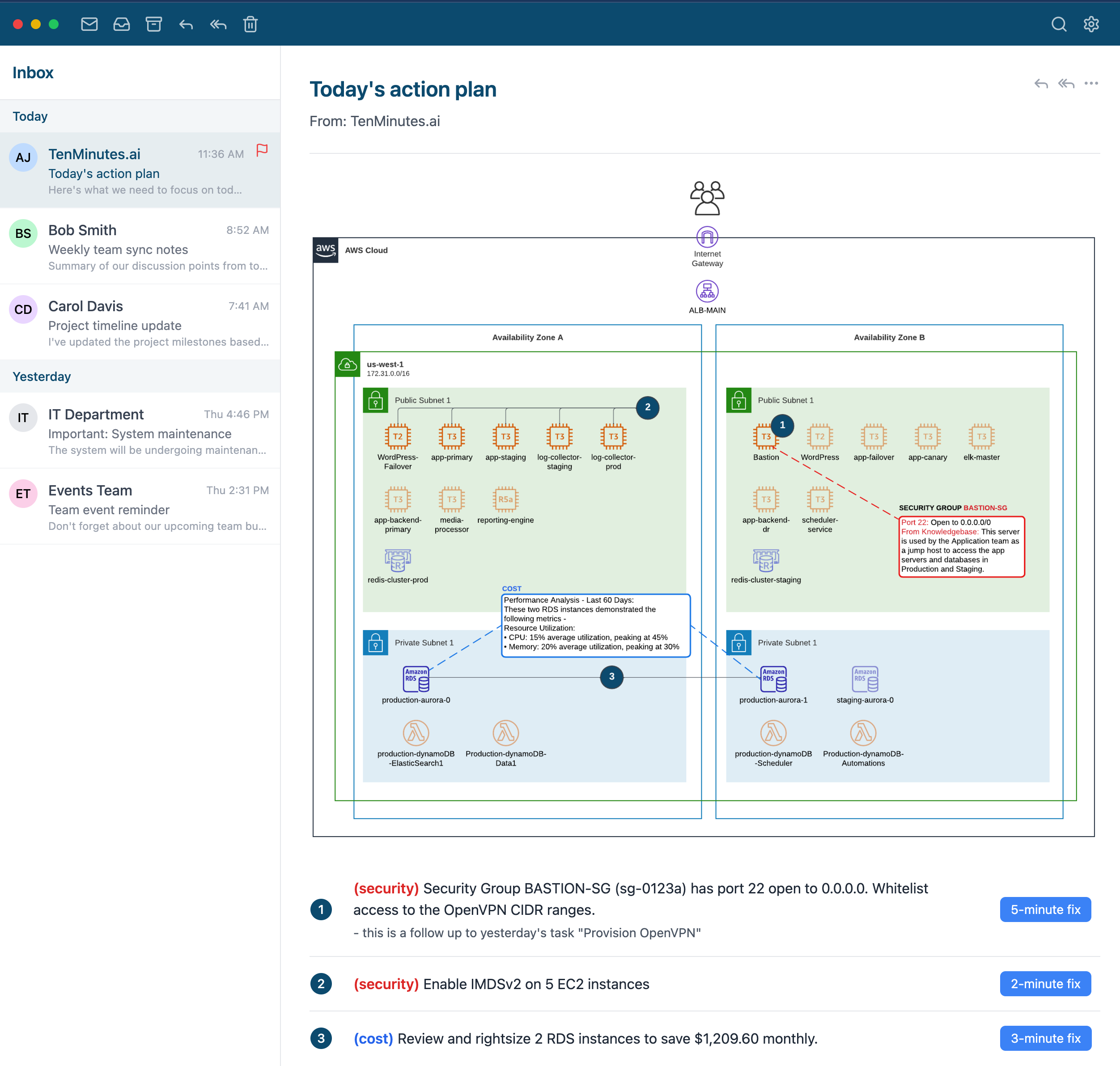Select the log-collector-prod instance icon
The image size is (1120, 1066).
point(613,437)
